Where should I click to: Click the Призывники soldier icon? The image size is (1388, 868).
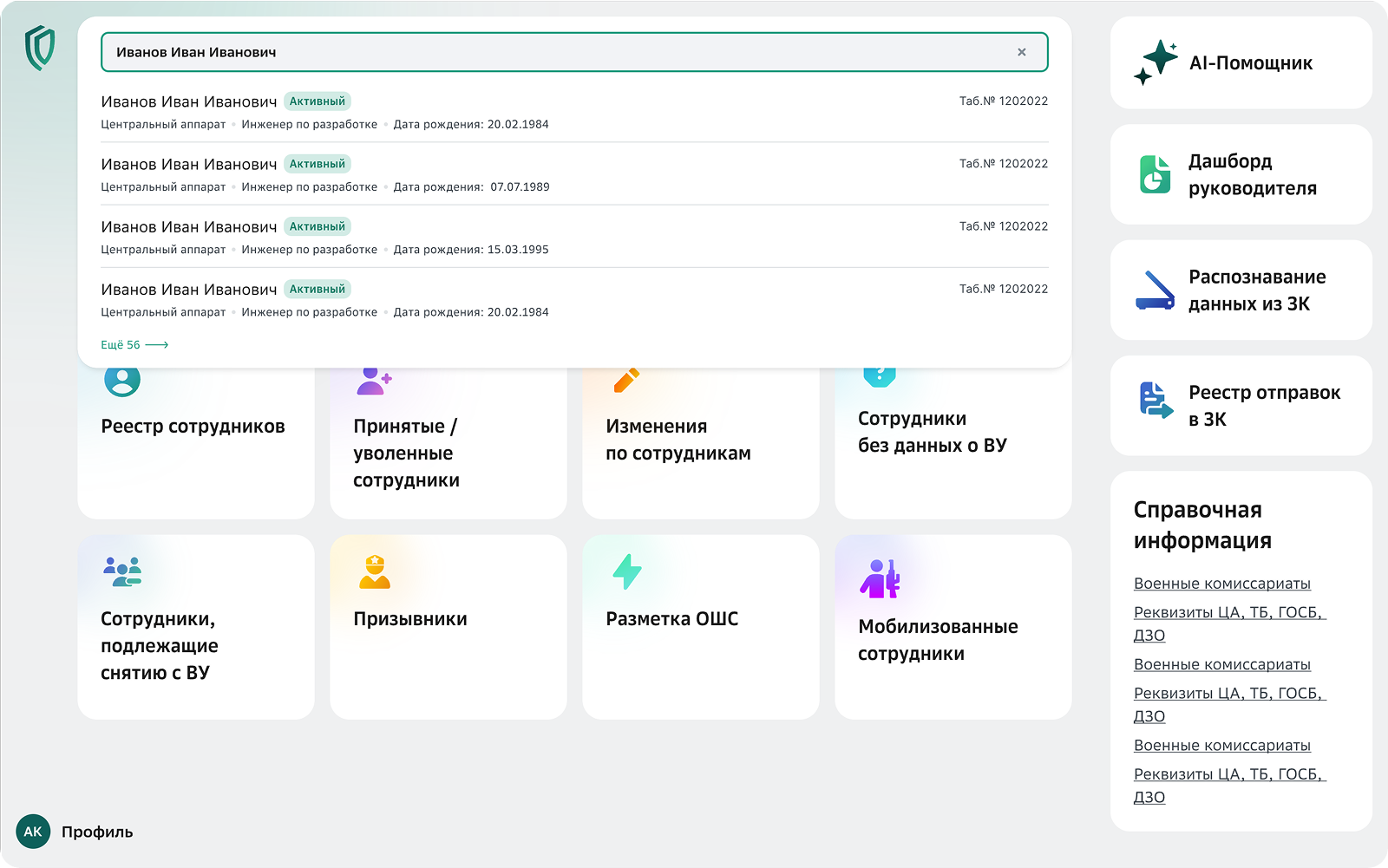pos(375,572)
